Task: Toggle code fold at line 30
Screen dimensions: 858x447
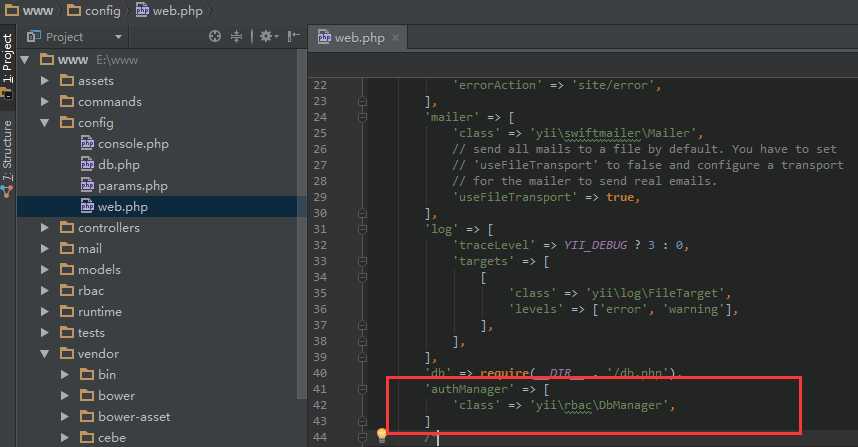Action: coord(362,213)
